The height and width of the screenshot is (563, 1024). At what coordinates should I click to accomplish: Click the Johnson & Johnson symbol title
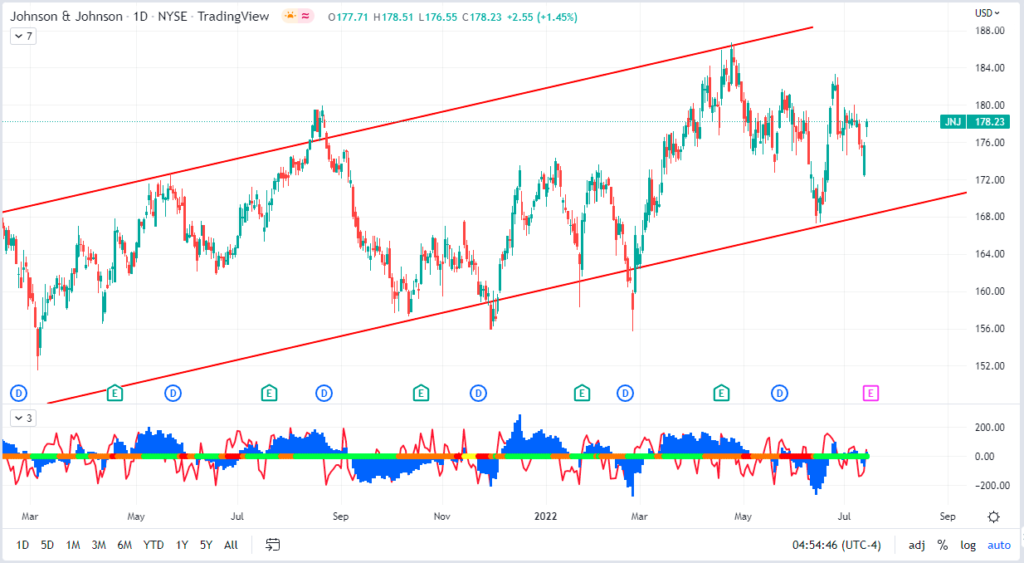pos(66,16)
